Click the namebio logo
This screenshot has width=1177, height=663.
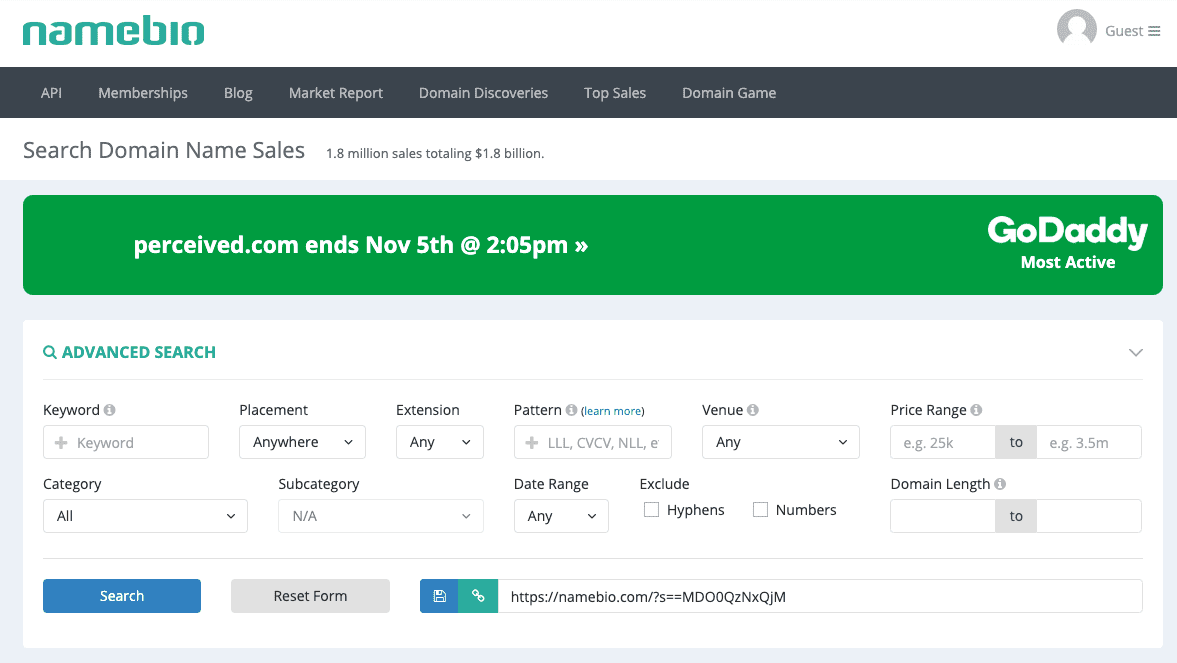coord(113,31)
